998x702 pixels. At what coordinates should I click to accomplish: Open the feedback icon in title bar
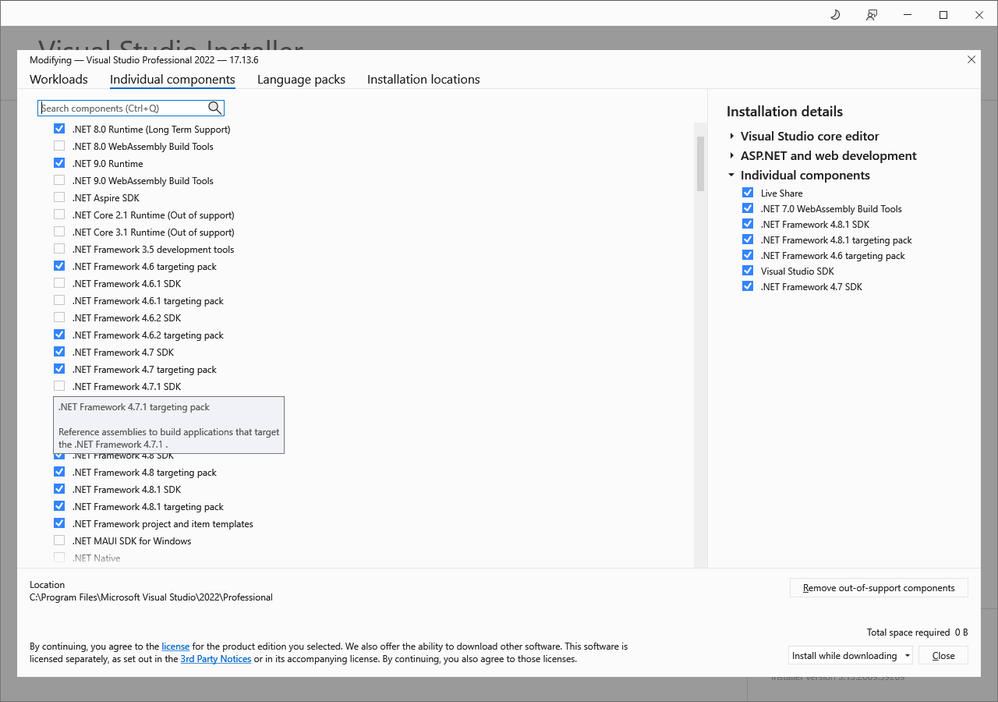click(x=871, y=15)
